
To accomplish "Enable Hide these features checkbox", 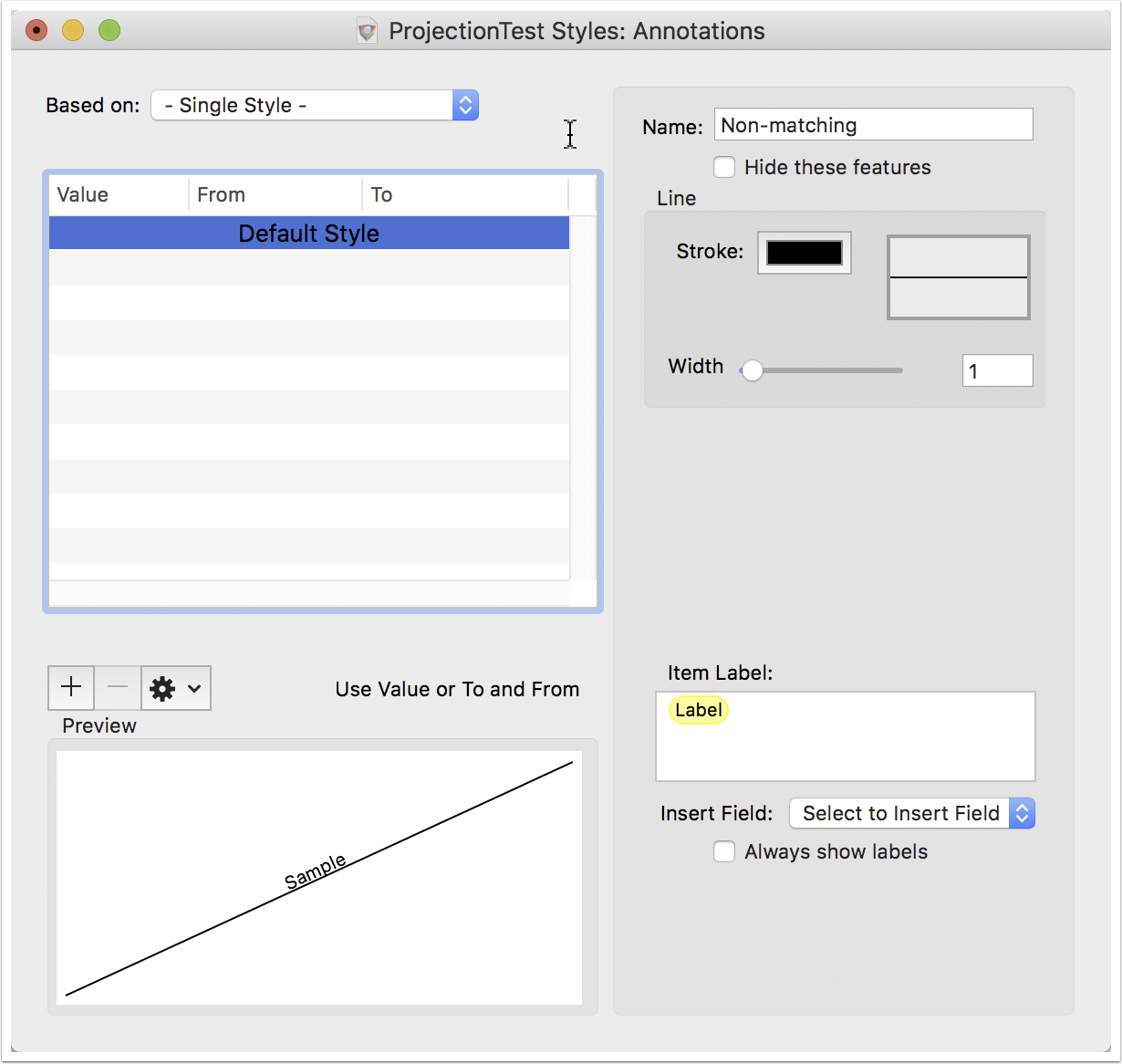I will coord(724,167).
